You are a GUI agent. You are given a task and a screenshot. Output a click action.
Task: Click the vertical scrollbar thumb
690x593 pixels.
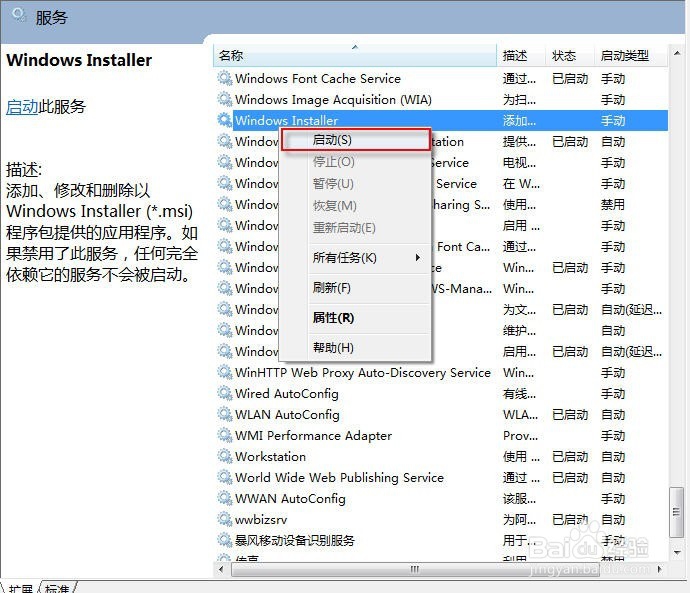coord(676,512)
